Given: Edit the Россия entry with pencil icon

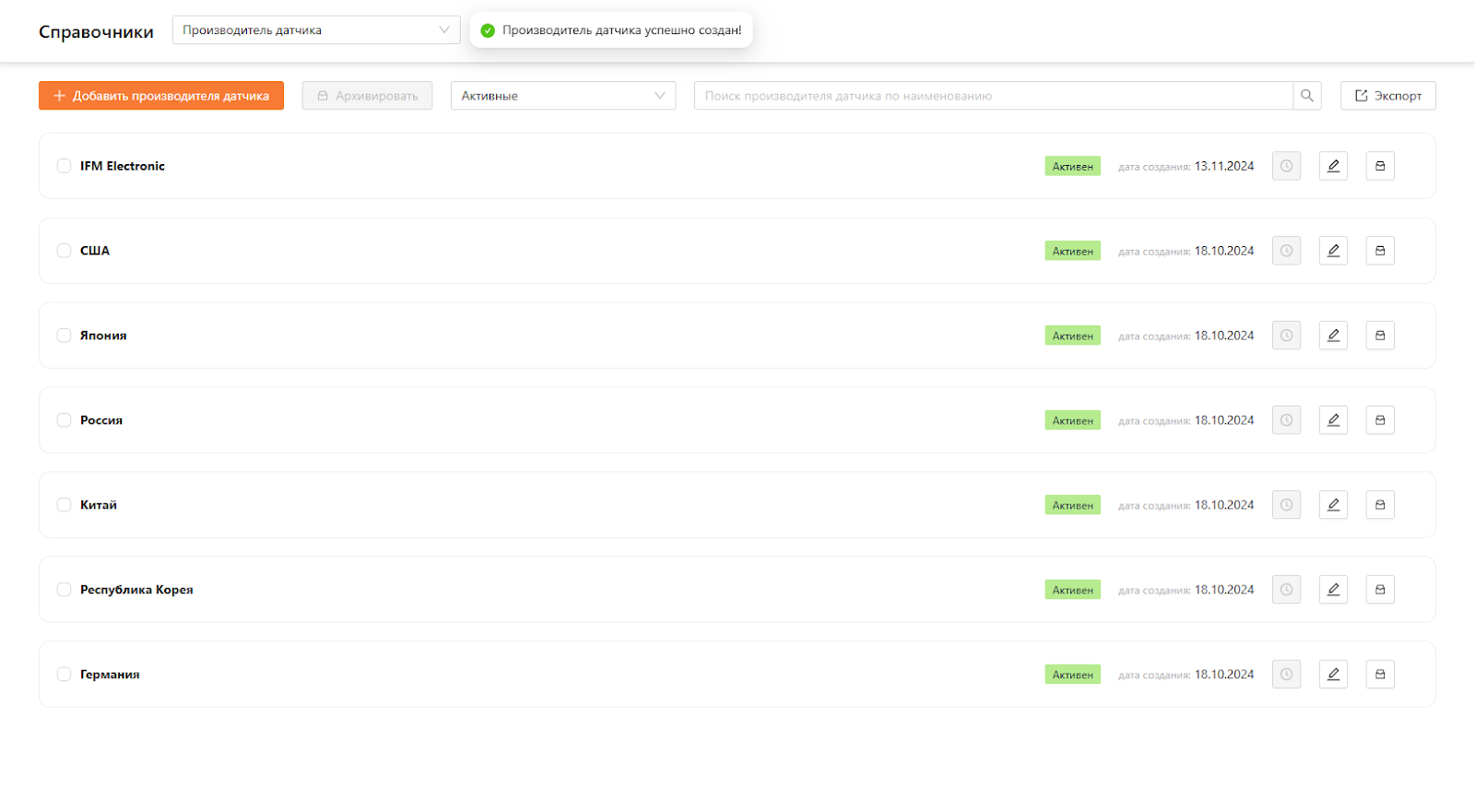Looking at the screenshot, I should pos(1333,420).
